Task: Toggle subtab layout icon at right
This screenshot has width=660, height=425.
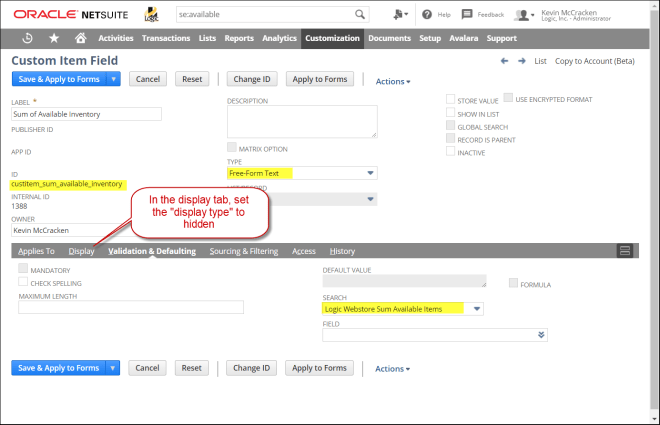Action: pos(625,250)
